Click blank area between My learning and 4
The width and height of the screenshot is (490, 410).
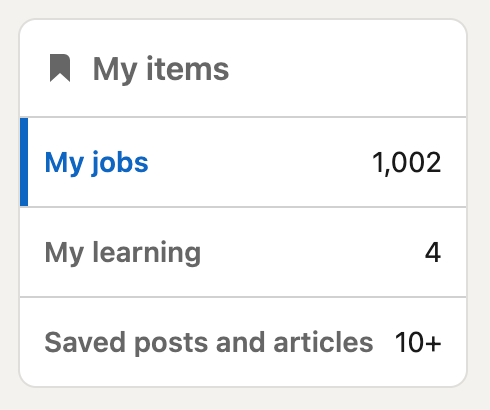pos(310,253)
